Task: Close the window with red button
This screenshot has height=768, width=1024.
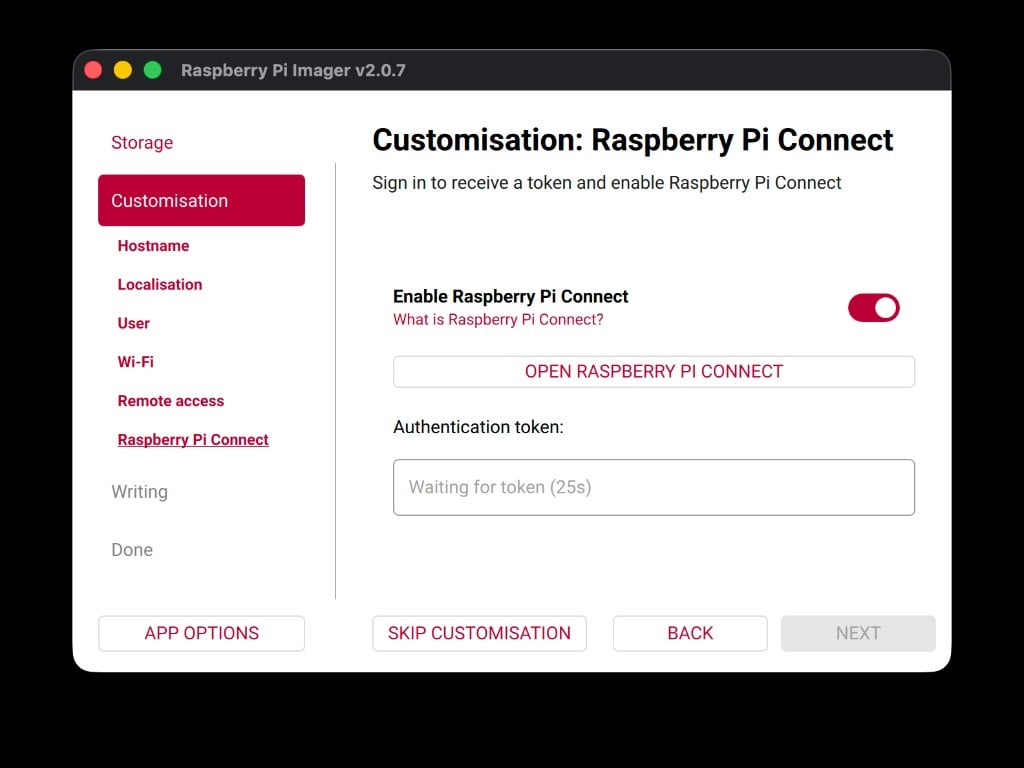Action: (93, 70)
